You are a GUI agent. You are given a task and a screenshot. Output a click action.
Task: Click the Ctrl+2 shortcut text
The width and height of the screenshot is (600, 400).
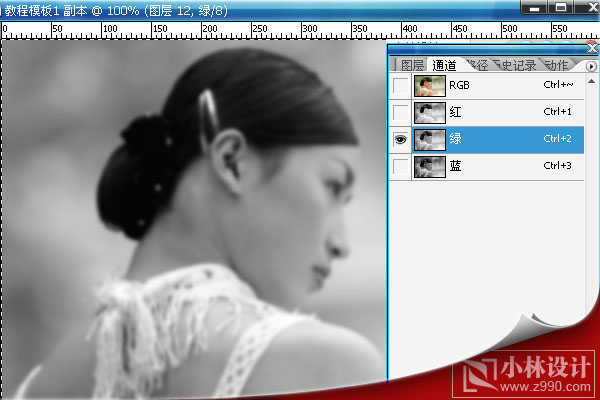pyautogui.click(x=558, y=139)
